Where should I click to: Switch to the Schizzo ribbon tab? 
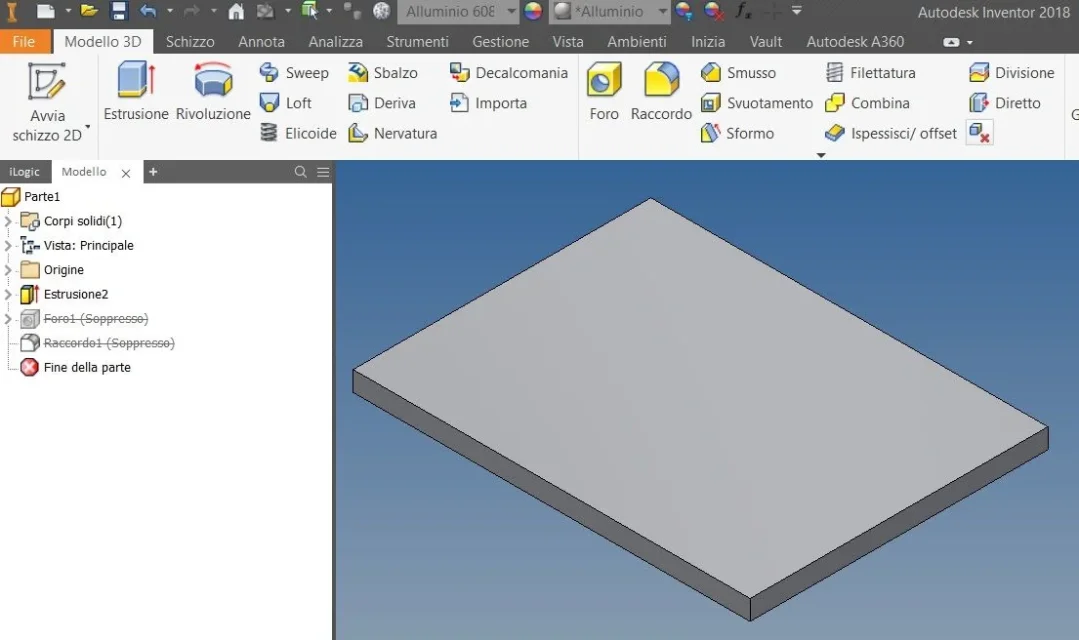(x=190, y=42)
